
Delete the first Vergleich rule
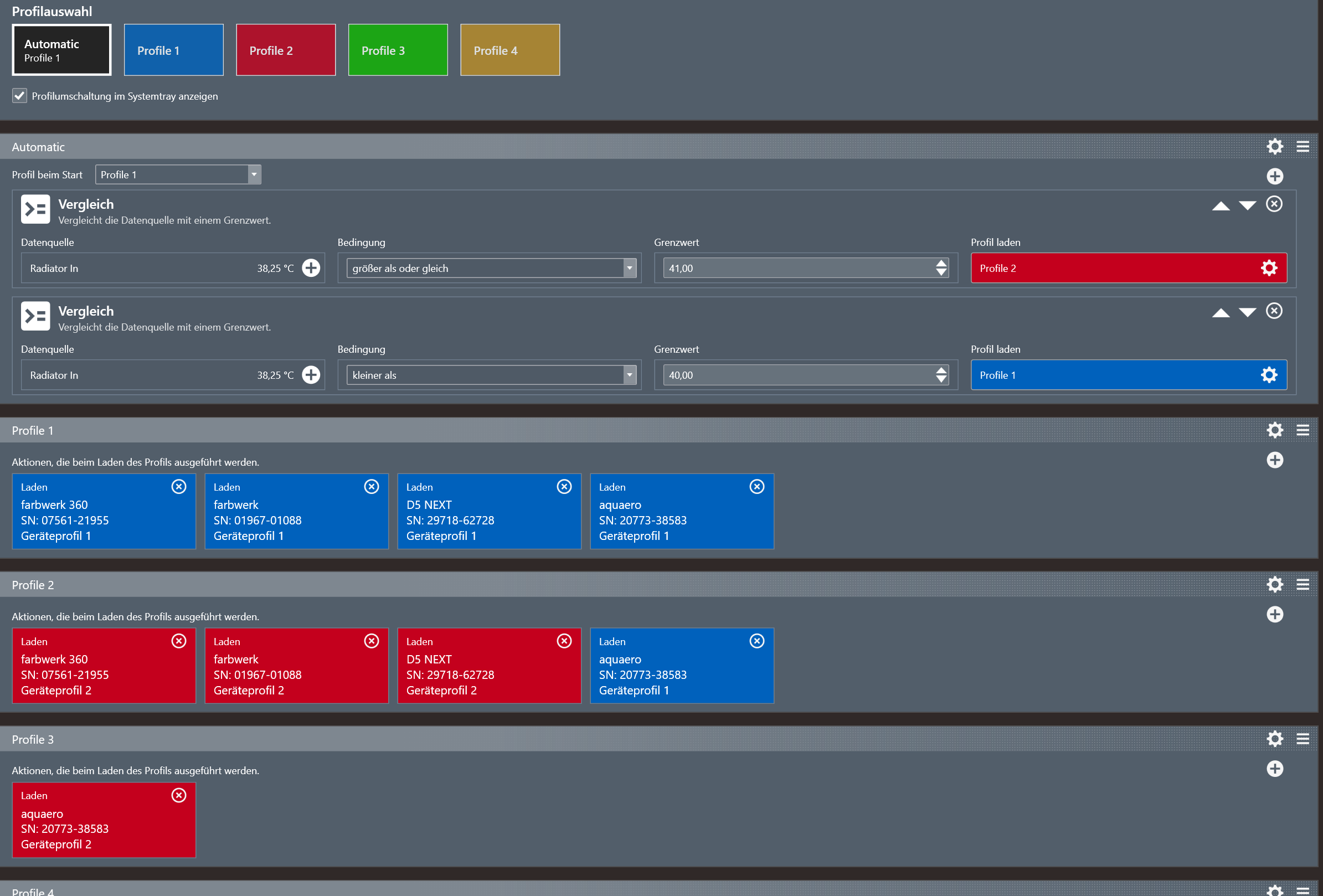(x=1274, y=204)
